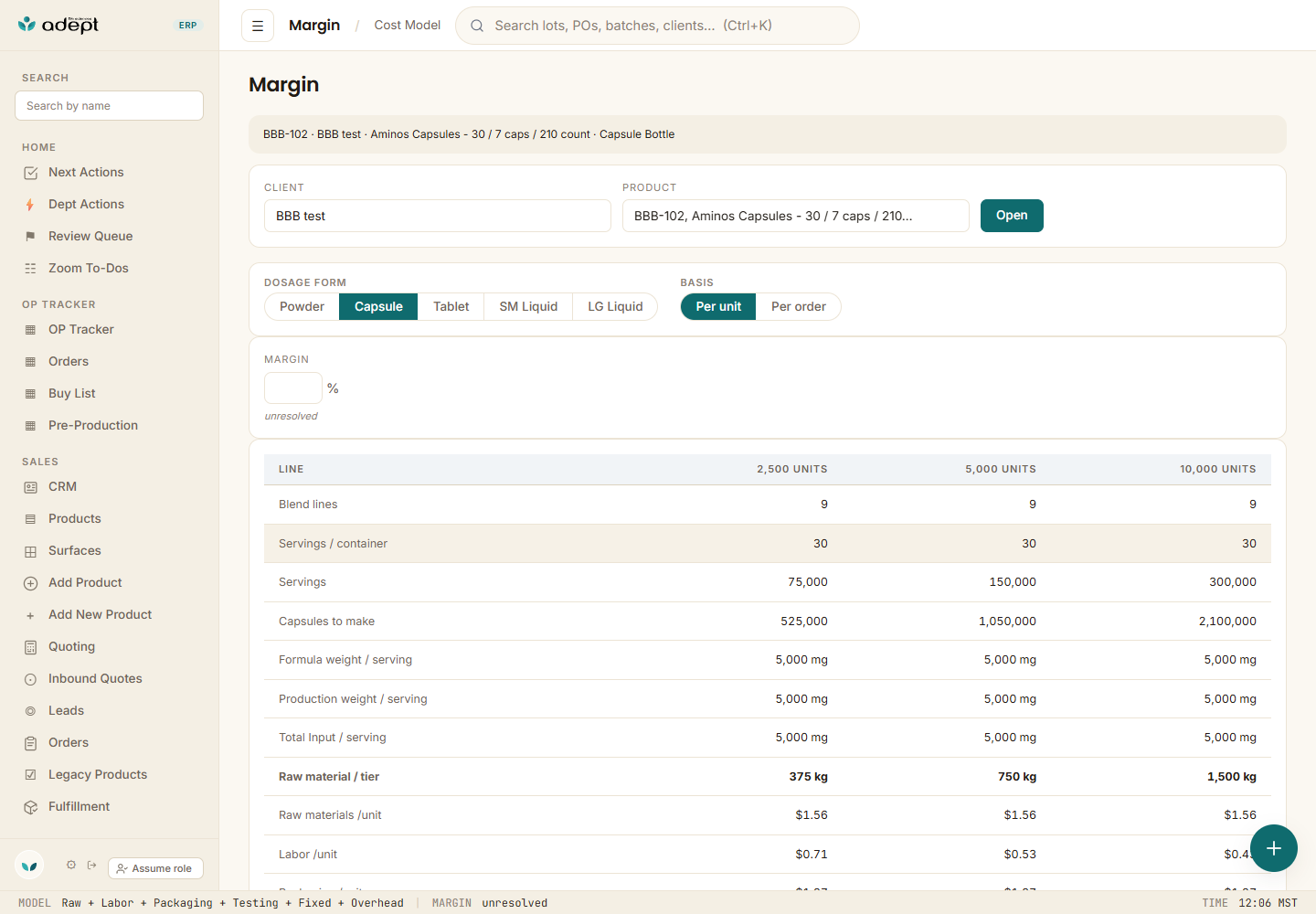
Task: Open Dept Actions via its lightning icon
Action: (x=30, y=205)
